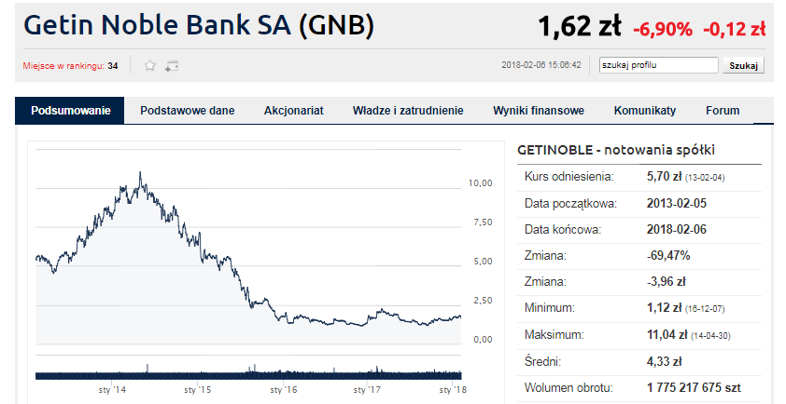Click the 'GETINOBLE - notowania spółki' header
This screenshot has height=404, width=786.
point(616,150)
